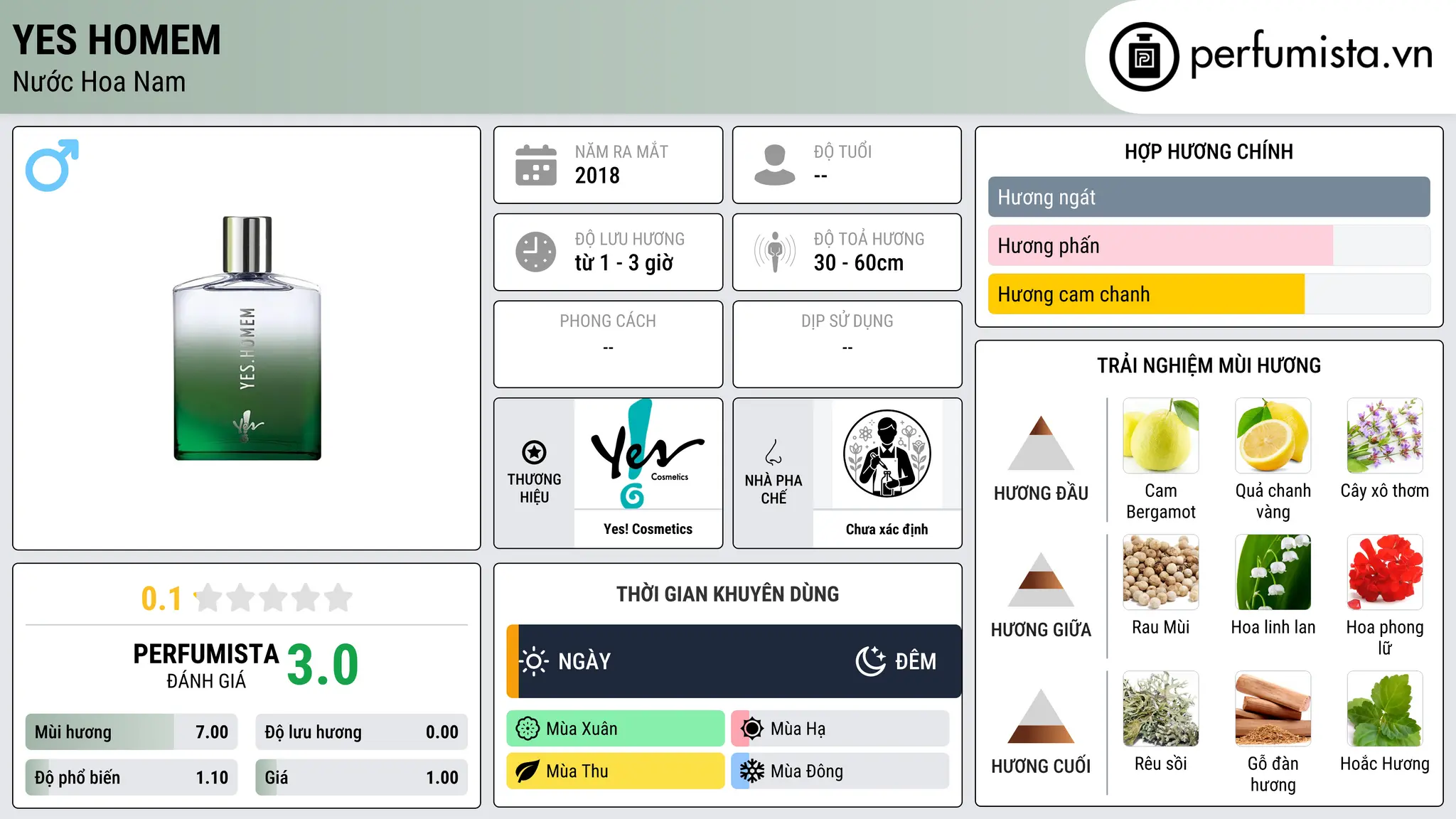Click the Hương cam chanh accord bar
This screenshot has width=1456, height=819.
[1209, 294]
